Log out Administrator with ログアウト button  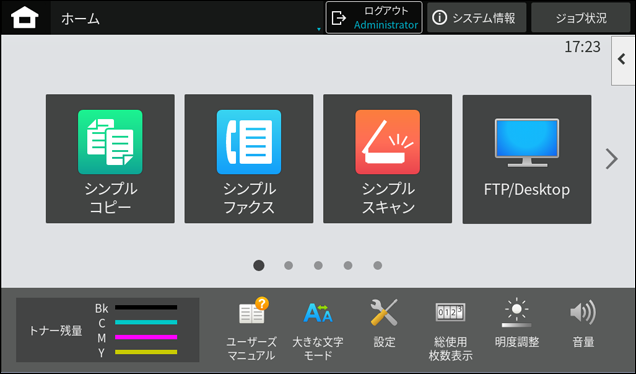(374, 17)
